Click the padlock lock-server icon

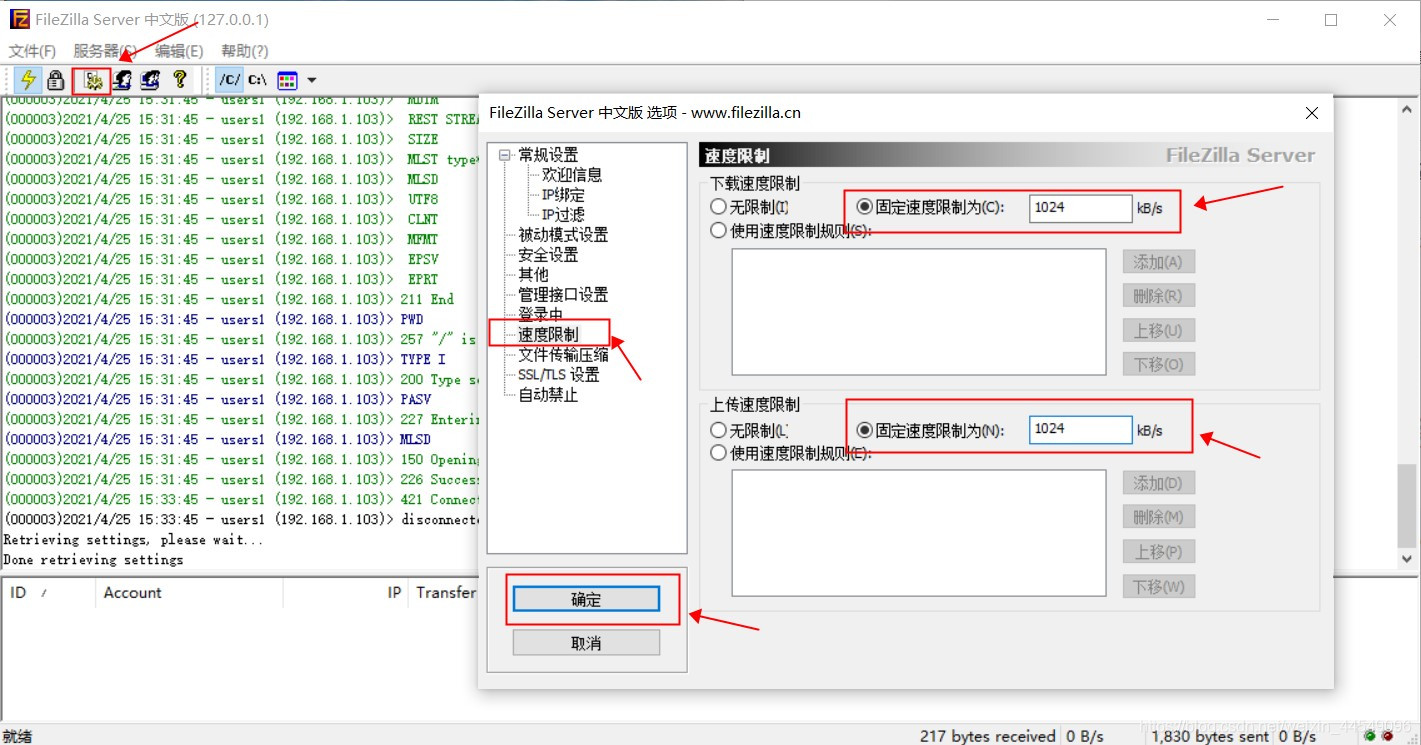(x=56, y=80)
